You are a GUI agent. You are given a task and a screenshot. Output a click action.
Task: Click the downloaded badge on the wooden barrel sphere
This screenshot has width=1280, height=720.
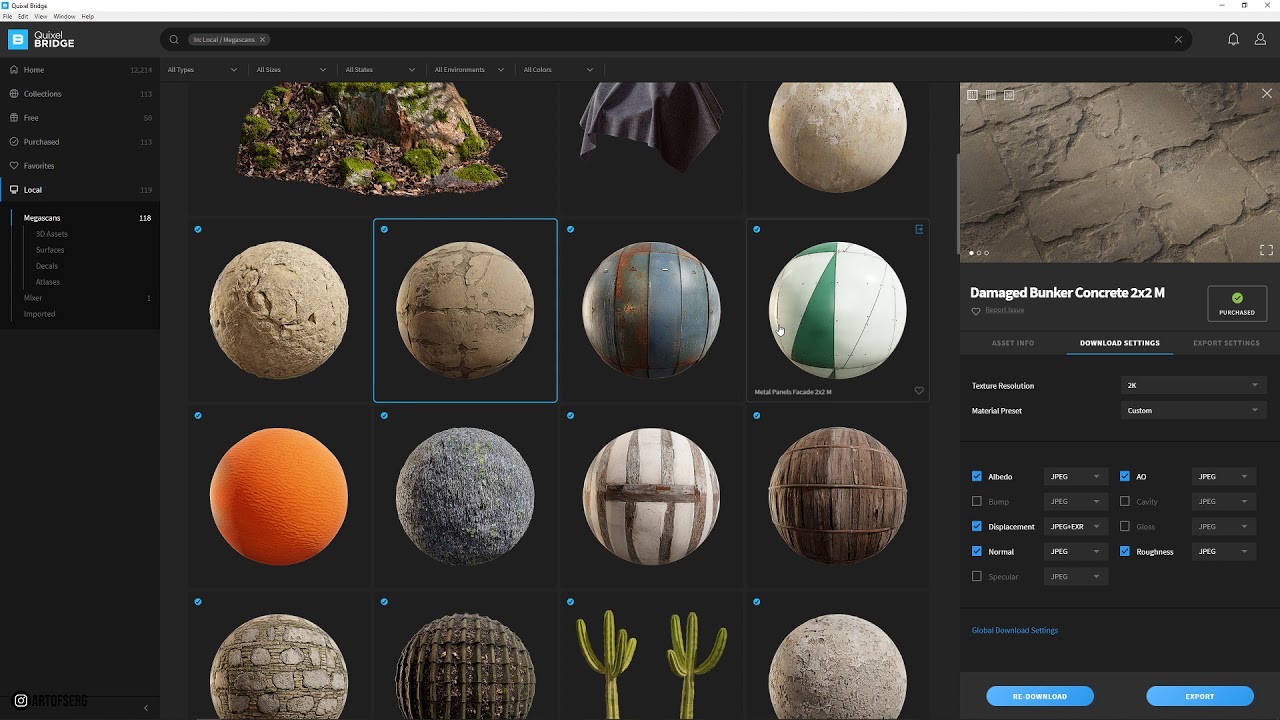tap(756, 415)
